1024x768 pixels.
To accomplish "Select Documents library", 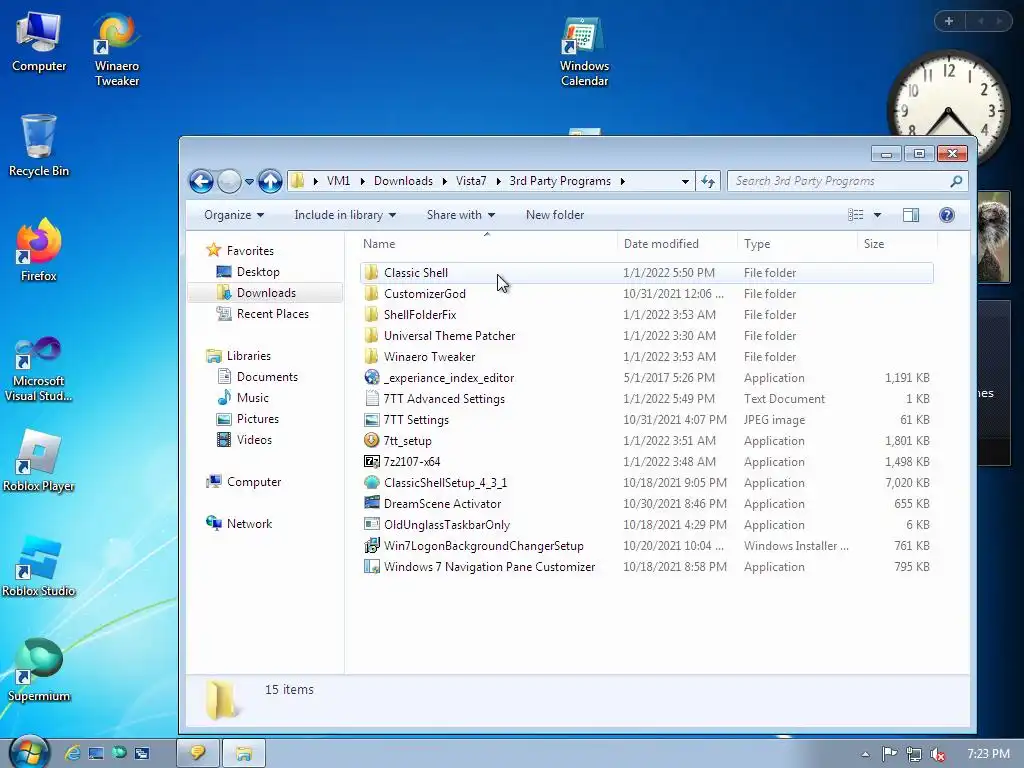I will click(267, 377).
